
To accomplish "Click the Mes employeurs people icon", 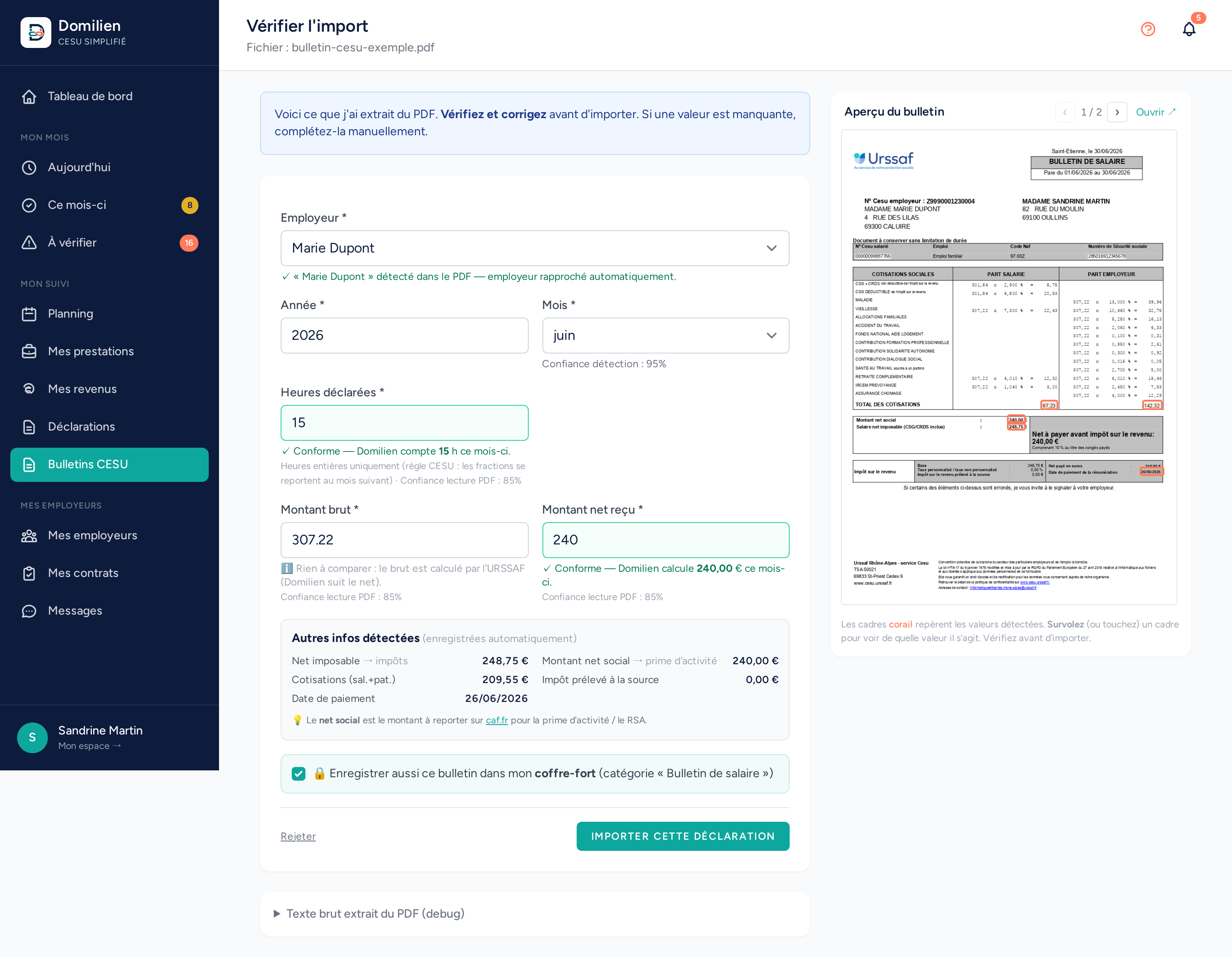I will [x=29, y=535].
